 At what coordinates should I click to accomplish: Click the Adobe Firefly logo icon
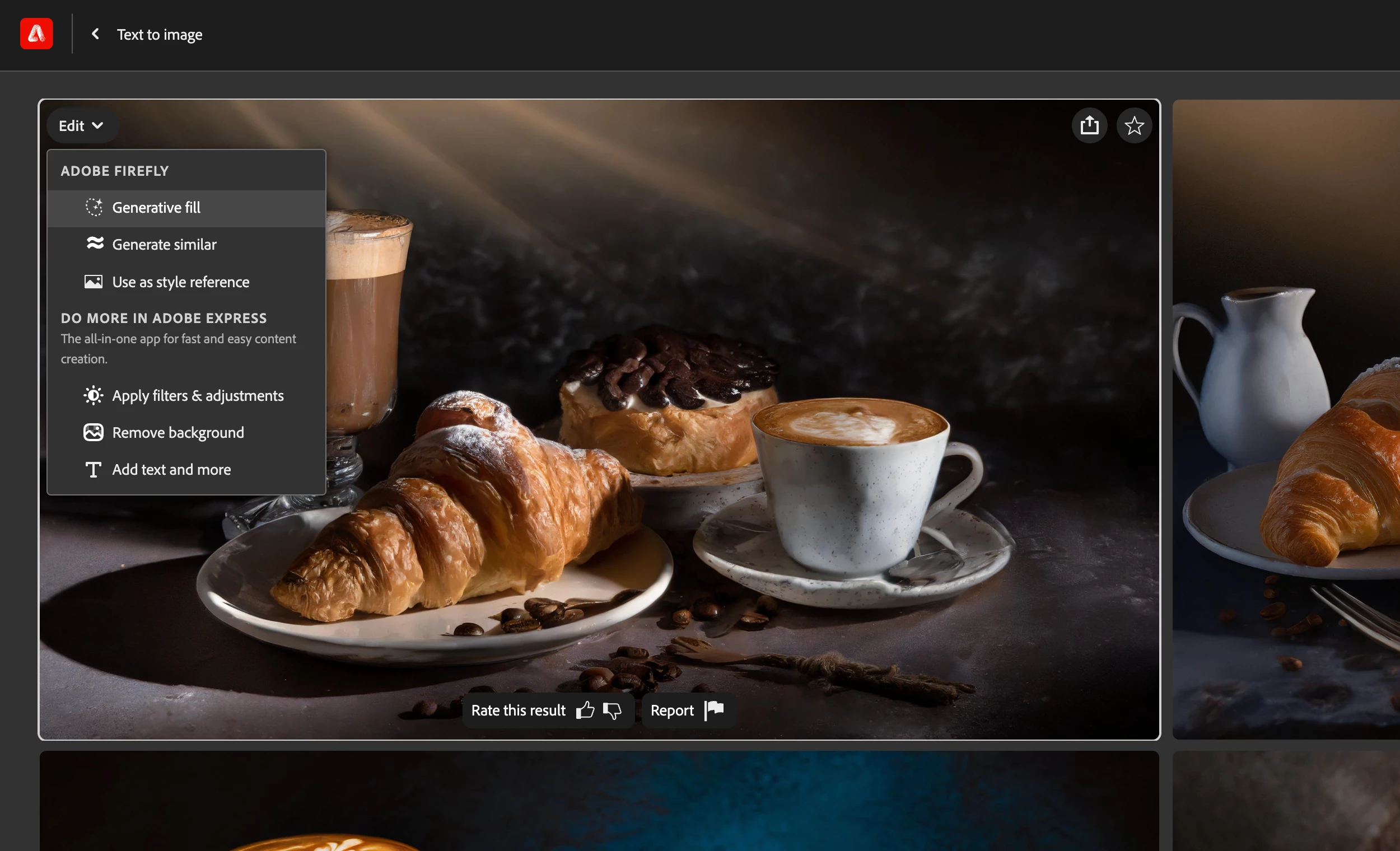pos(36,34)
